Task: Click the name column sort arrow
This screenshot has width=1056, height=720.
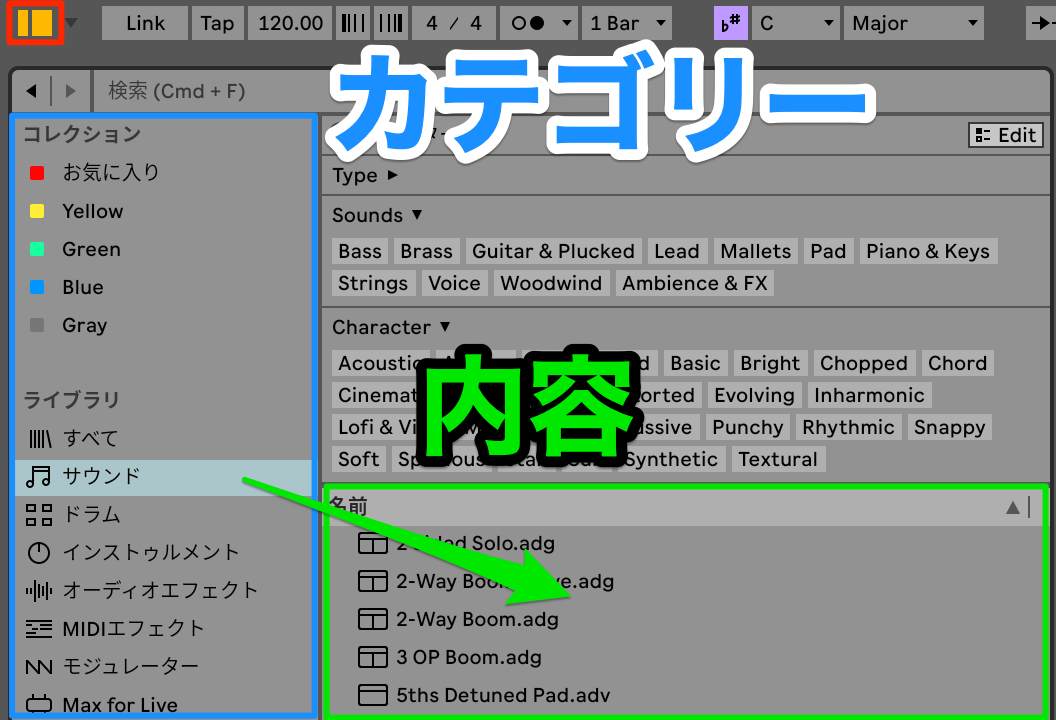Action: click(1013, 507)
